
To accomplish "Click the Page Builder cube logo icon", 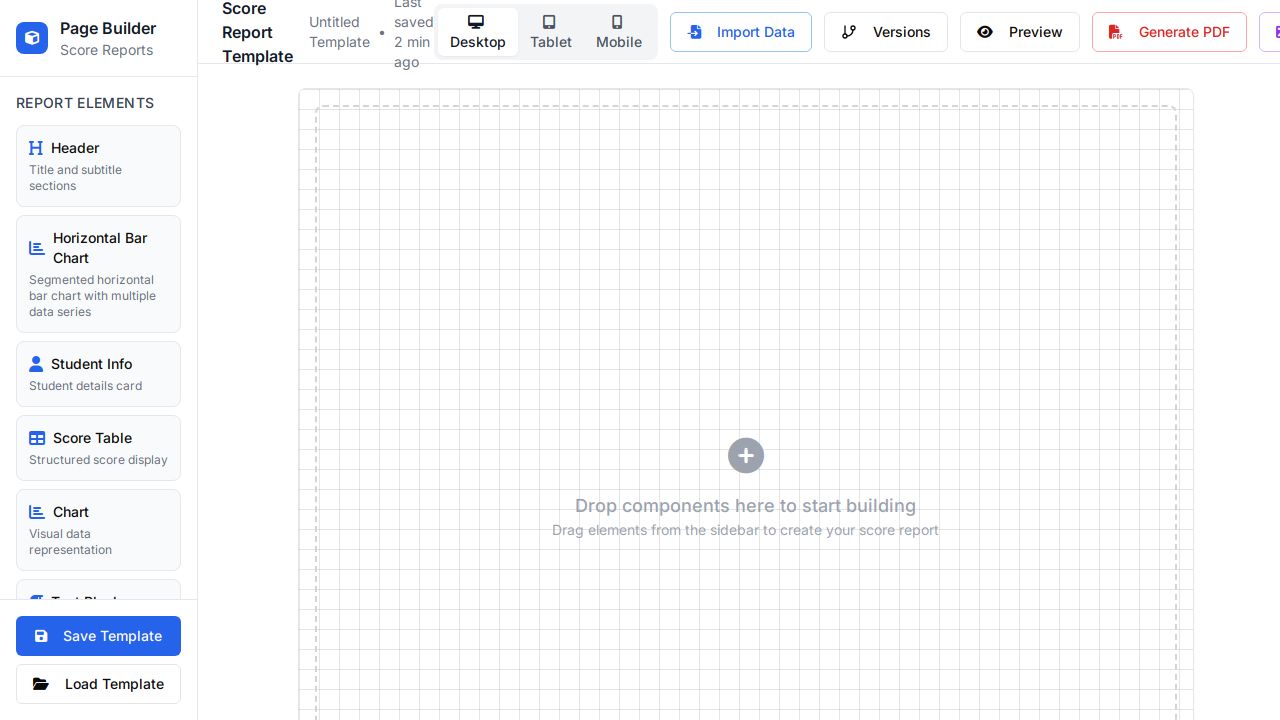I will click(32, 38).
